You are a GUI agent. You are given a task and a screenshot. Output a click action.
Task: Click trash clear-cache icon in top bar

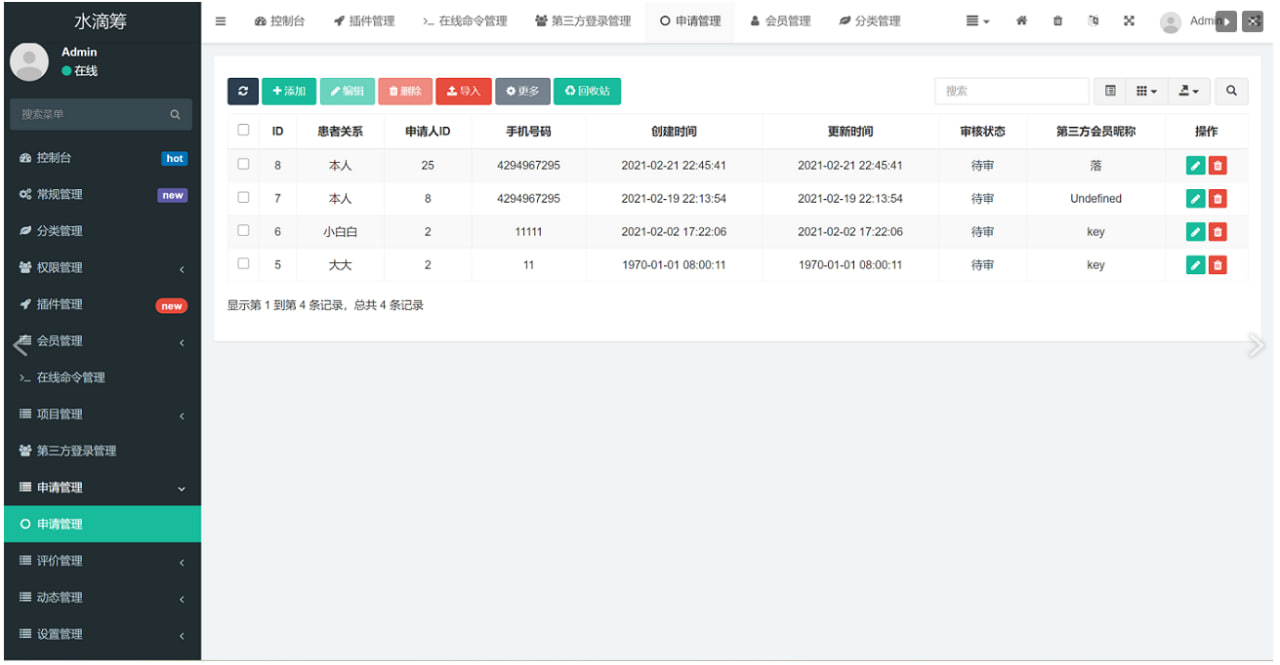pos(1058,21)
